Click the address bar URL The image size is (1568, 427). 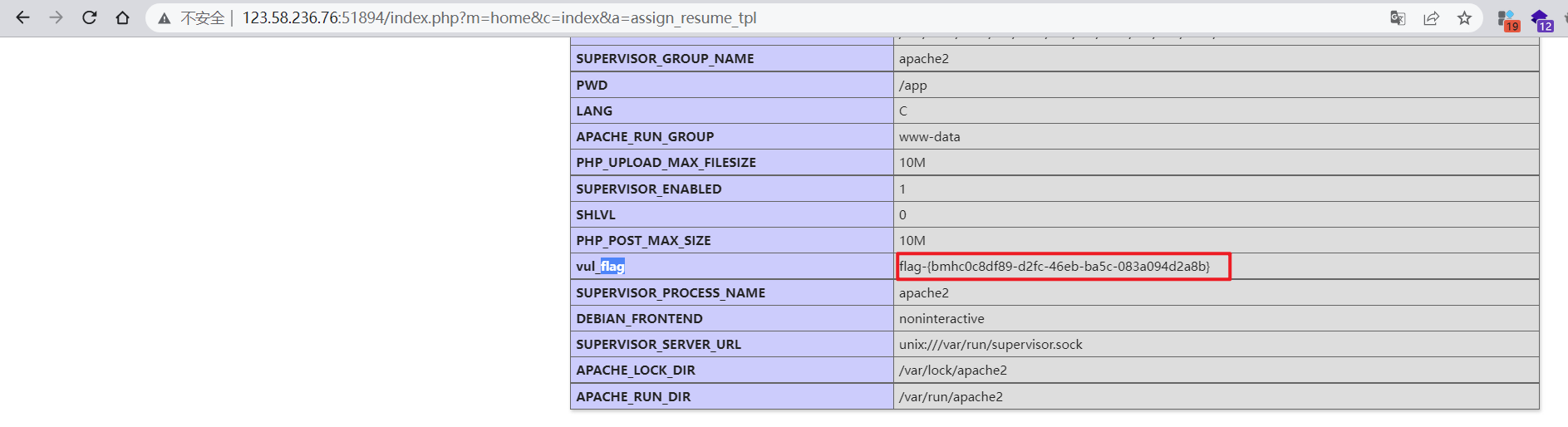499,17
